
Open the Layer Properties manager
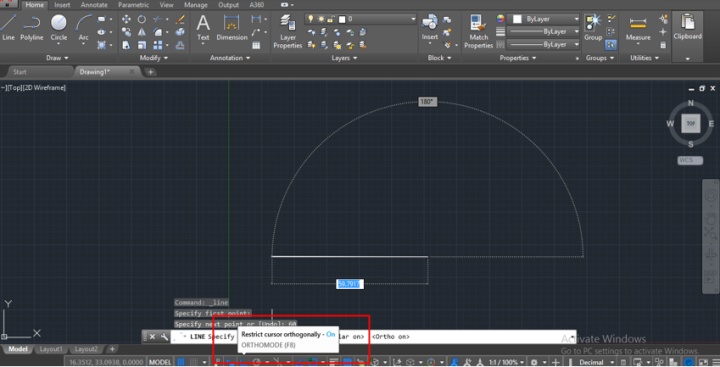(x=287, y=31)
